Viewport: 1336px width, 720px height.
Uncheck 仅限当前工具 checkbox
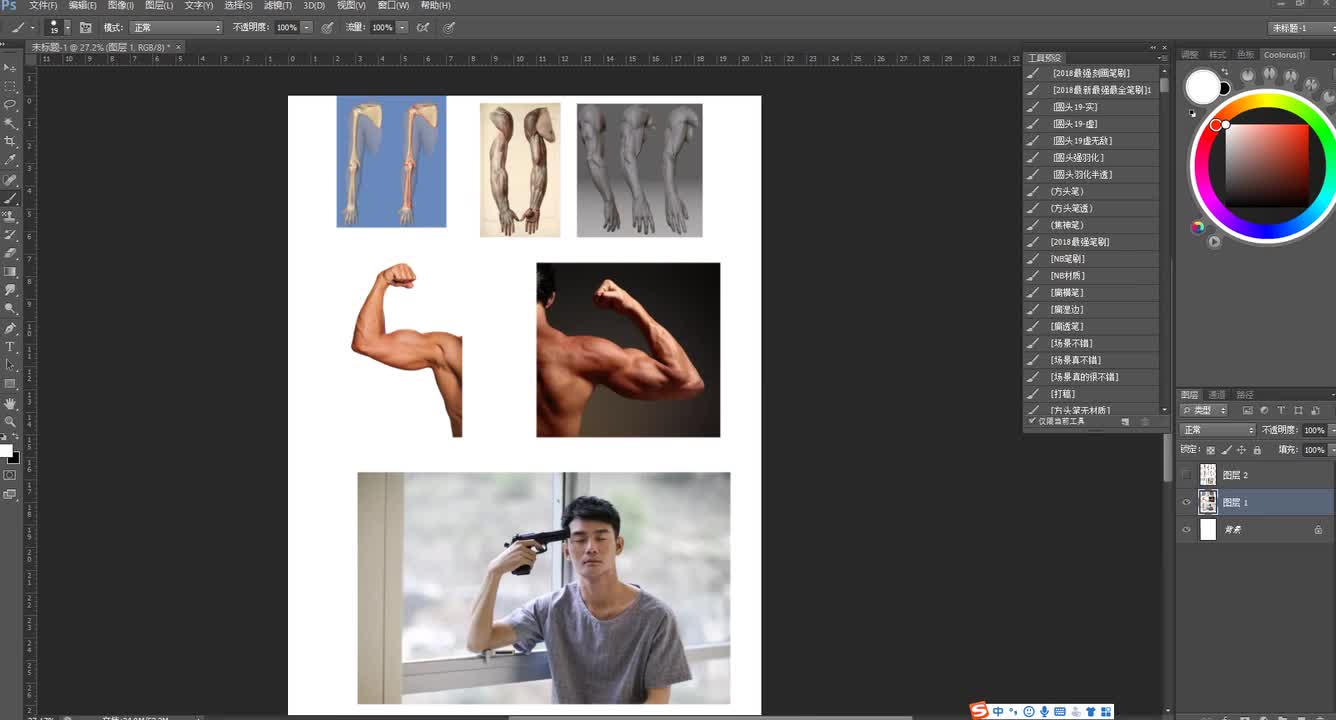(1033, 421)
